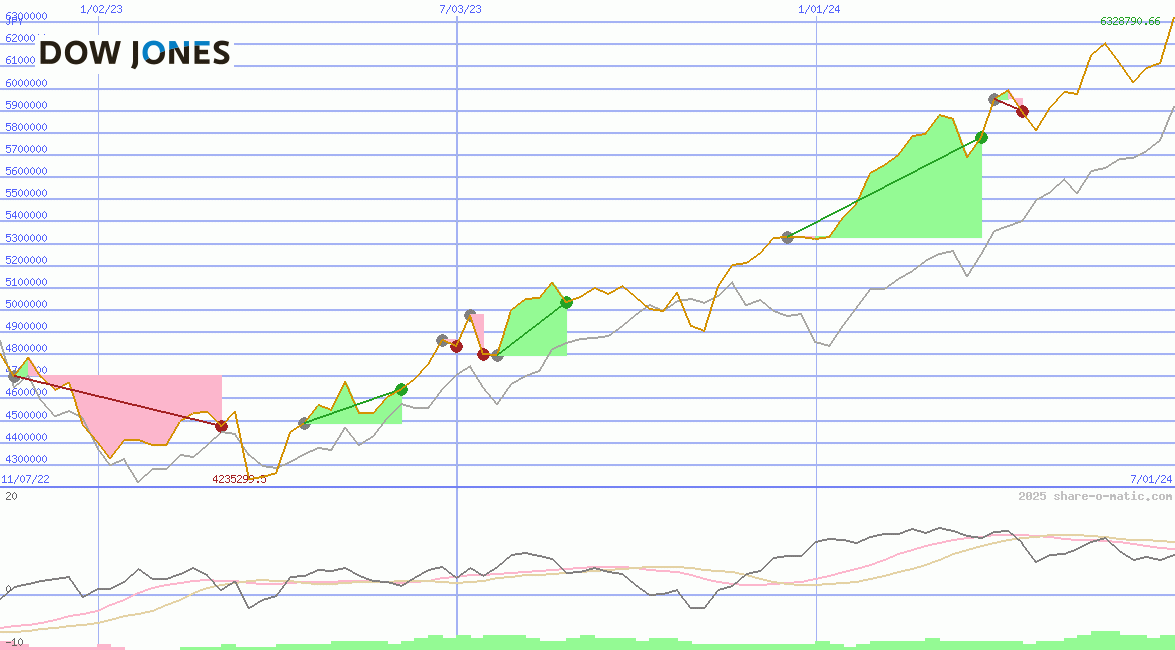Select the green buy marker near 5700000
The image size is (1175, 650).
pos(981,137)
